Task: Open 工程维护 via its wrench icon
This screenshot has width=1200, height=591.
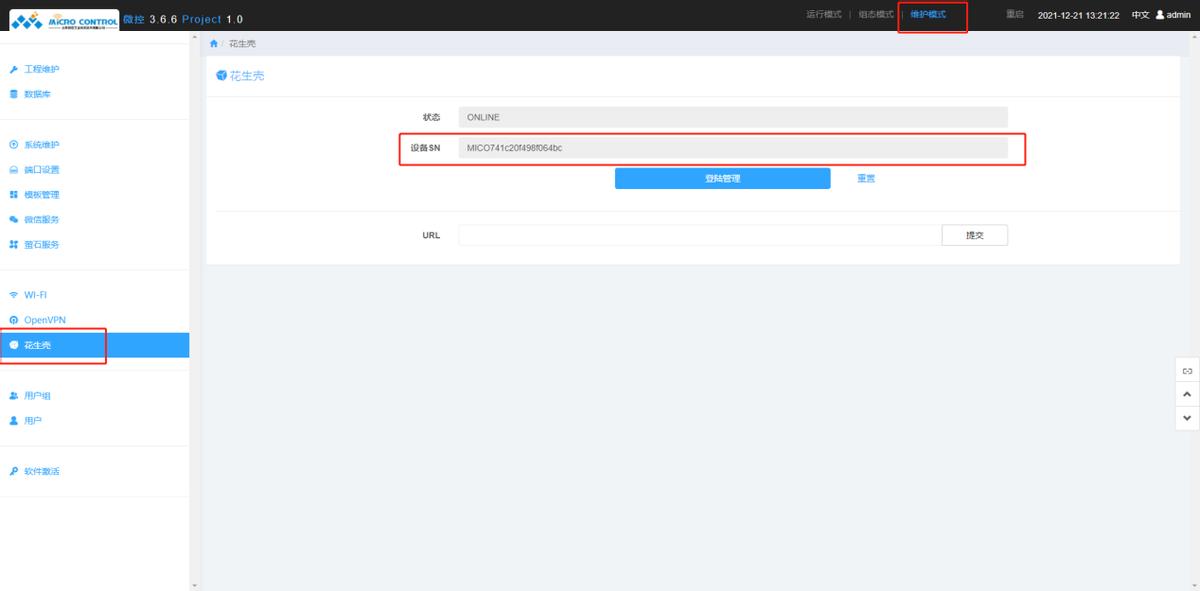Action: click(x=14, y=69)
